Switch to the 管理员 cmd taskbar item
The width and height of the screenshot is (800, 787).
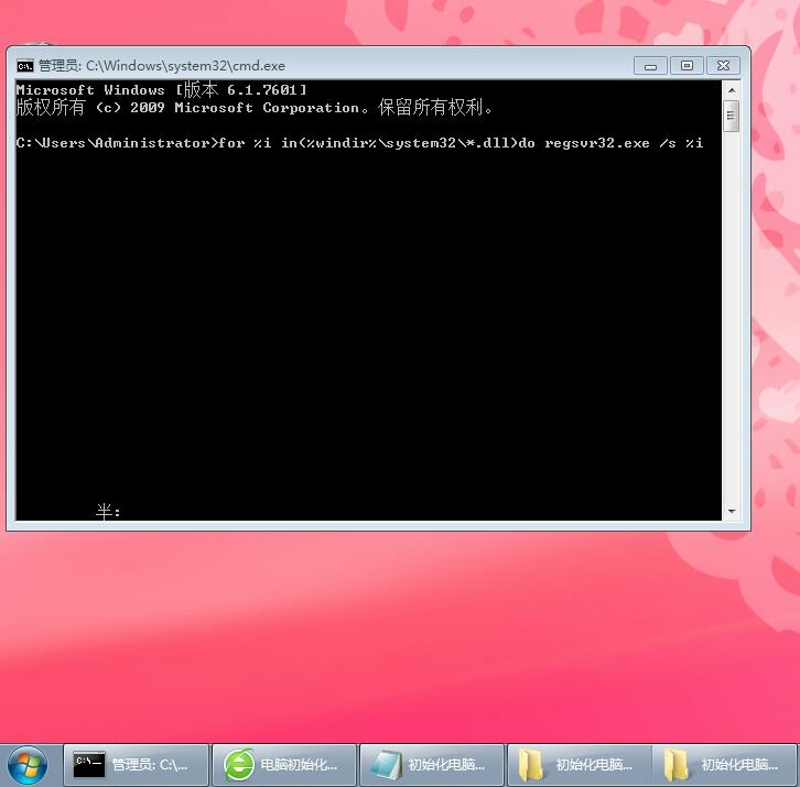136,765
